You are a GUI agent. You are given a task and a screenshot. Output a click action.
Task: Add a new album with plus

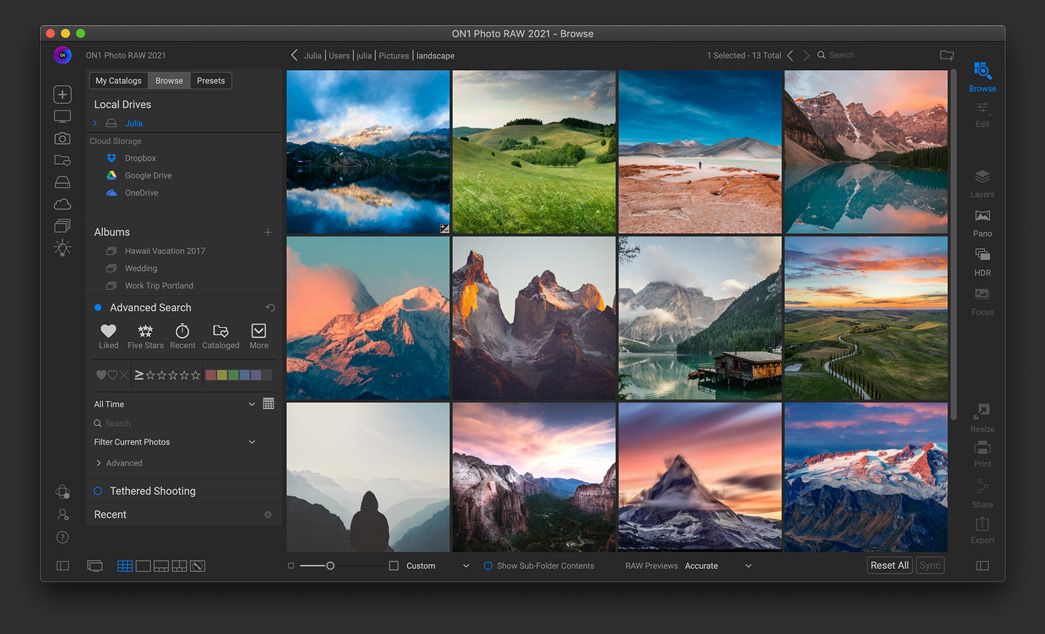click(x=267, y=232)
